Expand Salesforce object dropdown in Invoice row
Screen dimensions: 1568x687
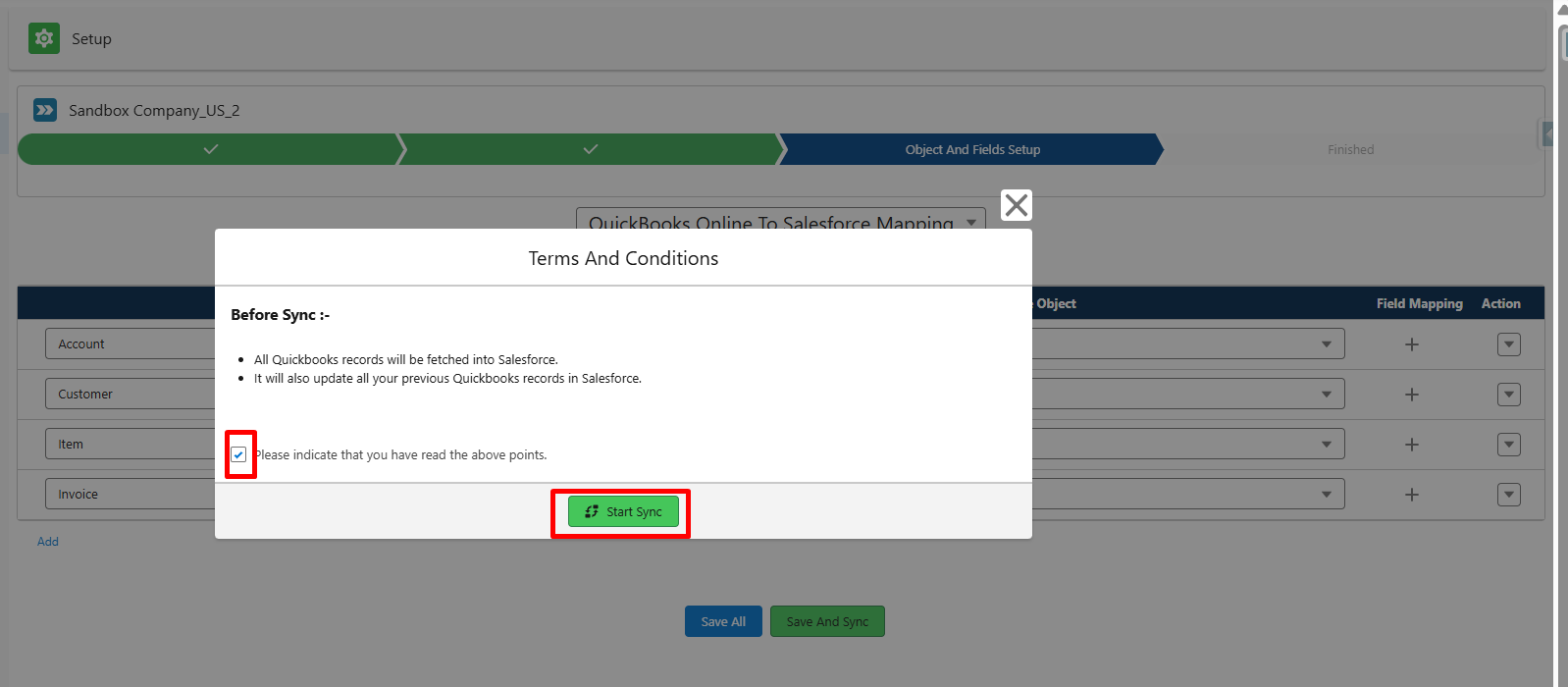coord(1327,495)
